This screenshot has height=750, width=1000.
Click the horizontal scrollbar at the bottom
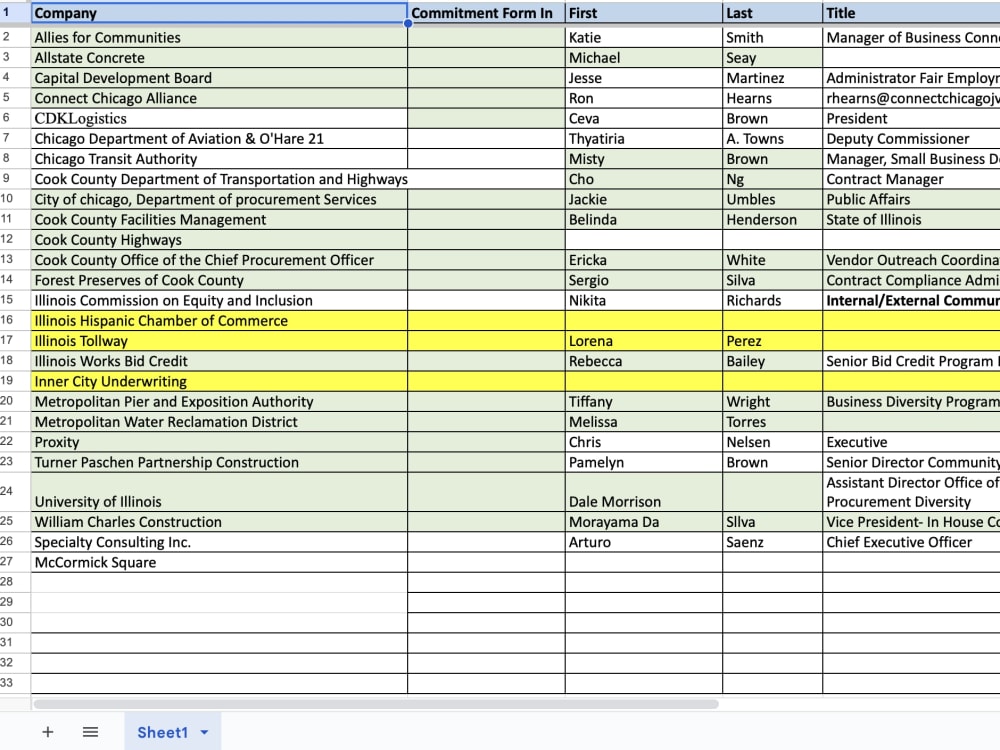click(376, 704)
